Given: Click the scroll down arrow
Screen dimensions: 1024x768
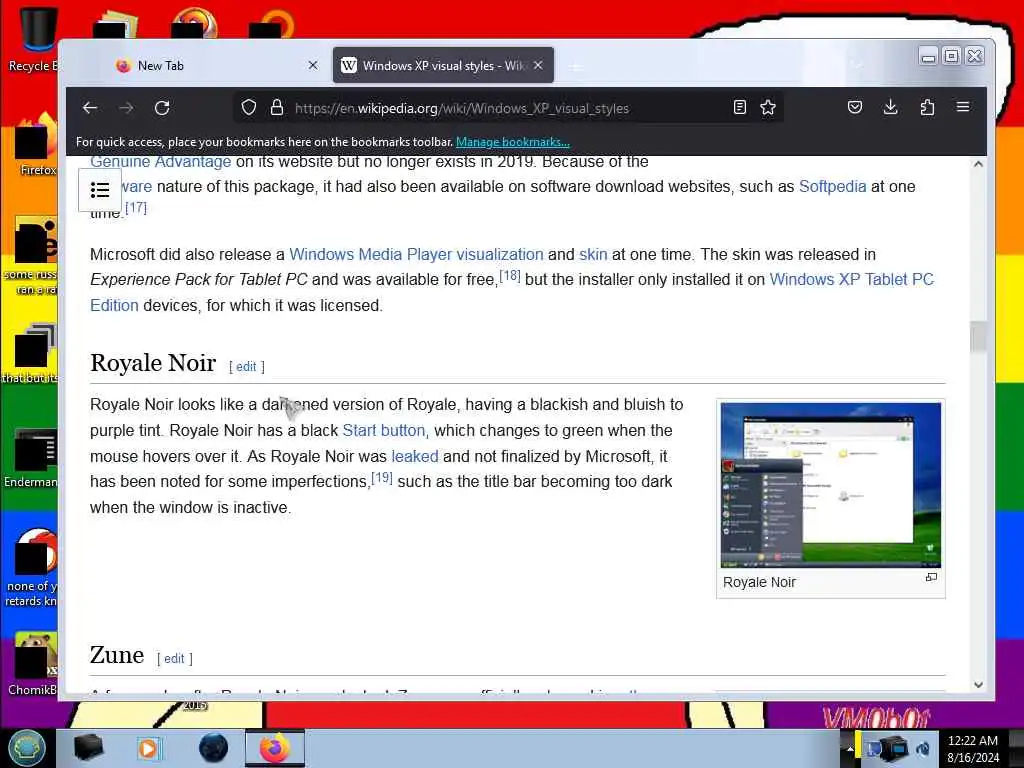Looking at the screenshot, I should point(978,685).
